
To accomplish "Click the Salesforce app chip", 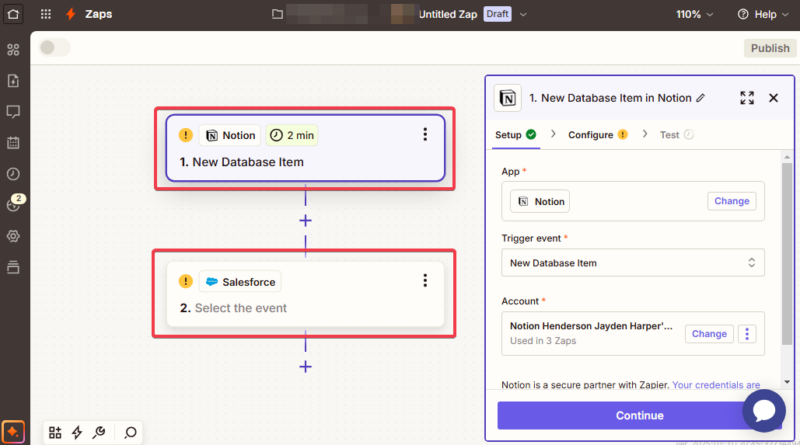I will 240,282.
